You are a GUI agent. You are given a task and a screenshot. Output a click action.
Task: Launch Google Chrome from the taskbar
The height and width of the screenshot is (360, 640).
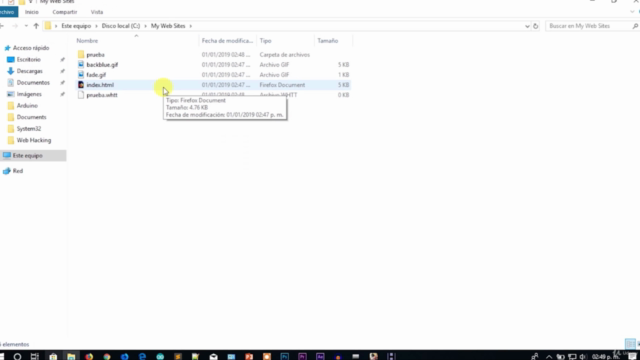pyautogui.click(x=107, y=356)
